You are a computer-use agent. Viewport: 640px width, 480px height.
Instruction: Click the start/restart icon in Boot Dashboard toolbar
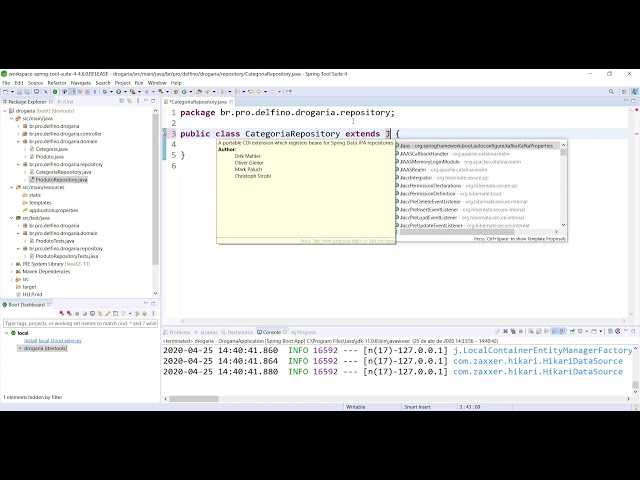(x=62, y=313)
